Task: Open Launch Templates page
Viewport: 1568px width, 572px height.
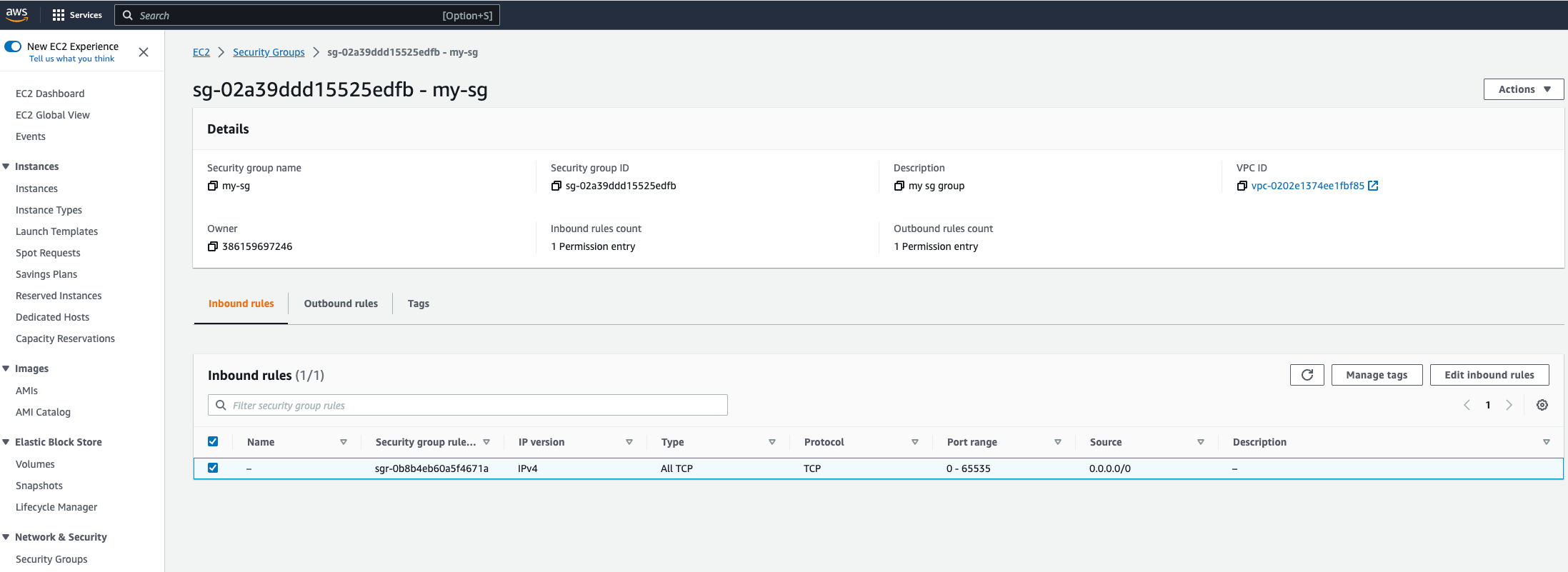Action: (x=57, y=231)
